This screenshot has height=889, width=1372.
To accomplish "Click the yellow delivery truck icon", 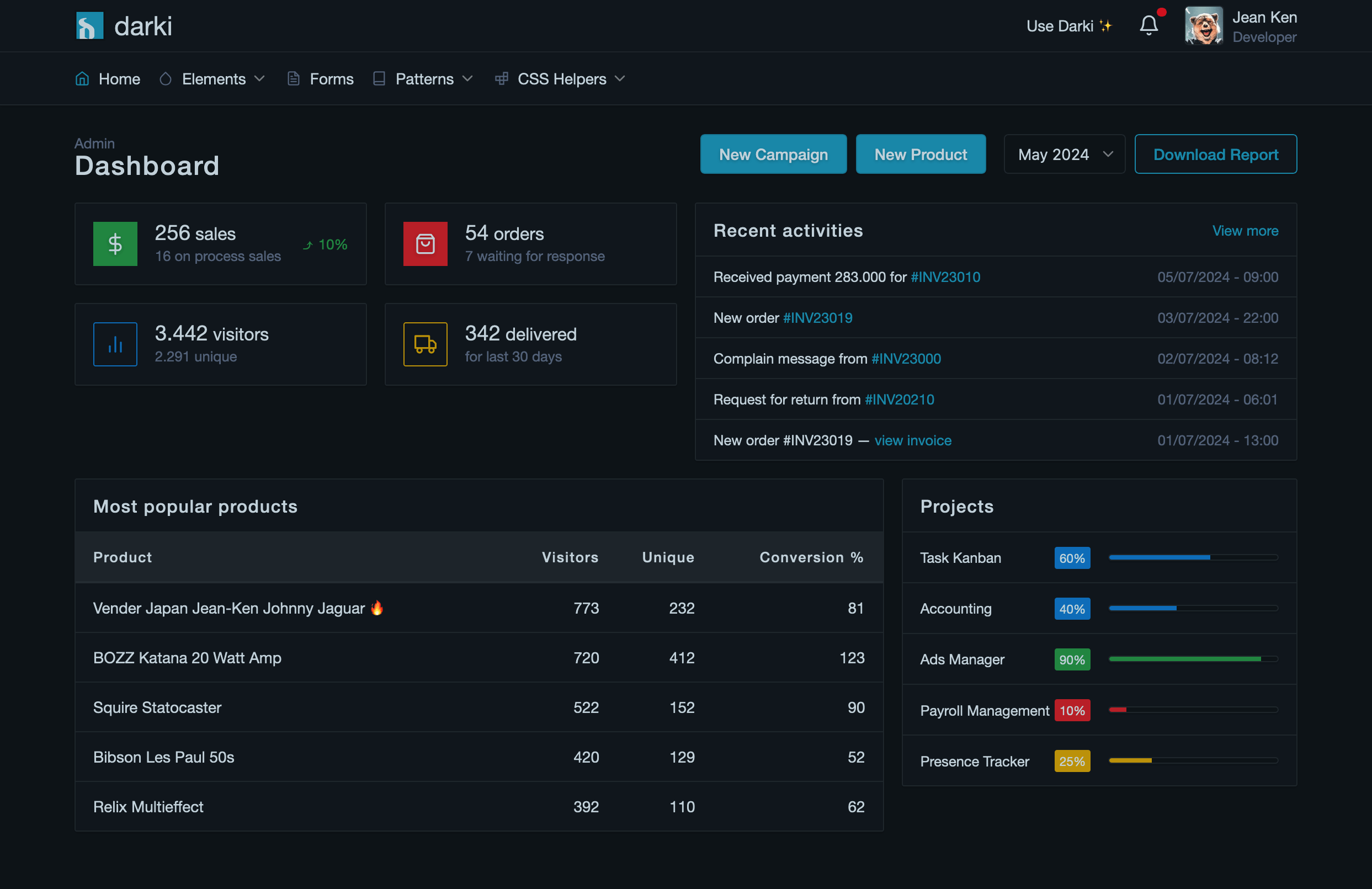I will coord(426,344).
